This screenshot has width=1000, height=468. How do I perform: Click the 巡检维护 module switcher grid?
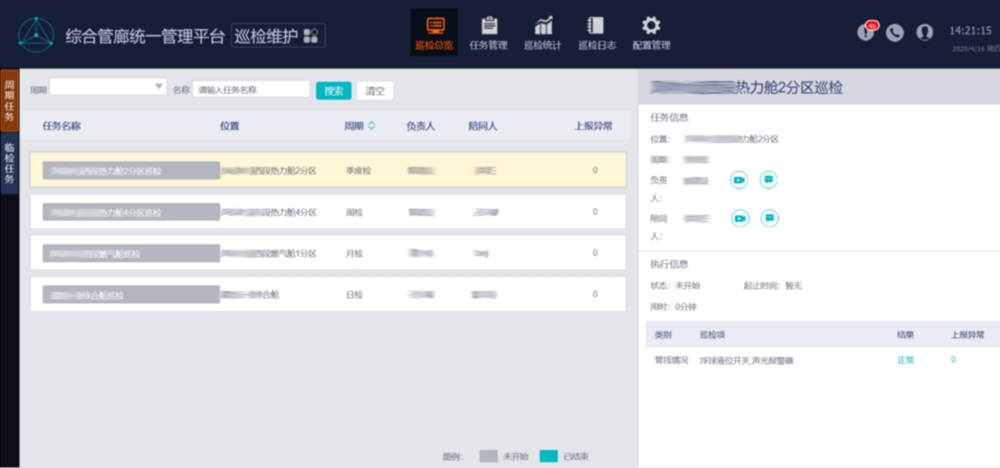[x=310, y=36]
